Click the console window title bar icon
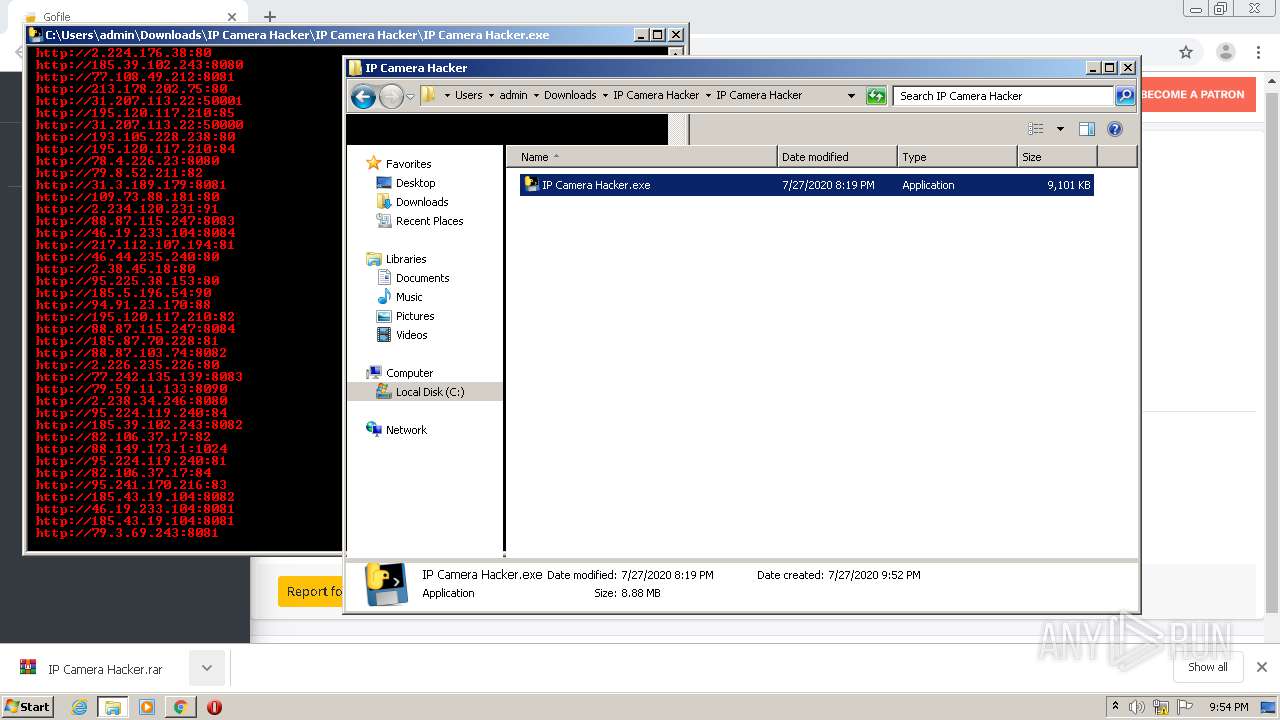 (35, 34)
